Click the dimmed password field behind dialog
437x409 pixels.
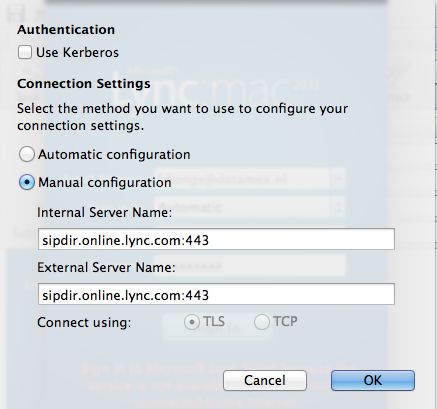250,266
